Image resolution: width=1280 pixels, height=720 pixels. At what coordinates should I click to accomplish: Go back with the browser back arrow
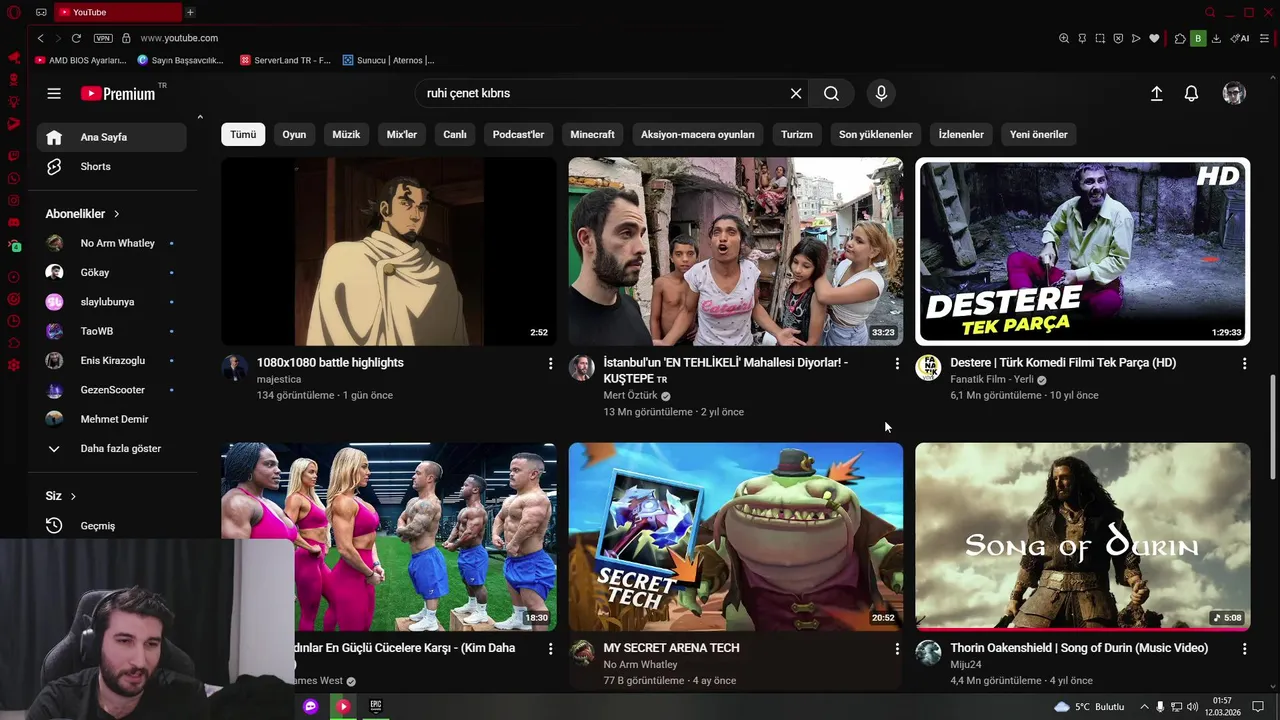click(x=40, y=38)
